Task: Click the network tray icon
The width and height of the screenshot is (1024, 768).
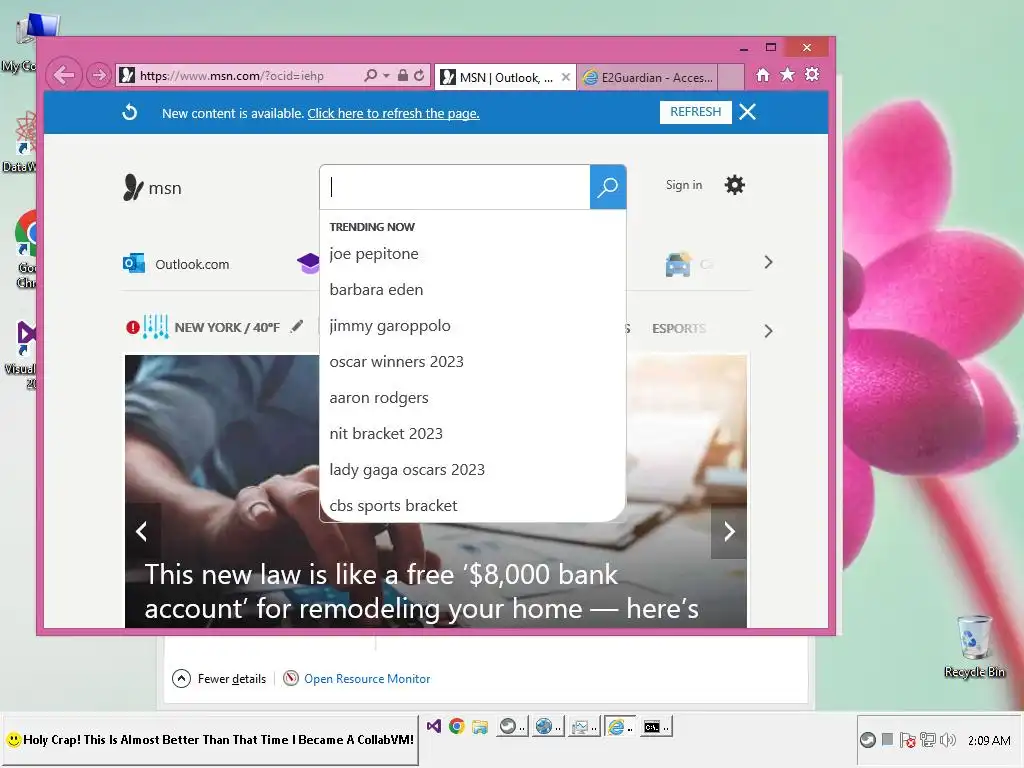Action: (927, 740)
